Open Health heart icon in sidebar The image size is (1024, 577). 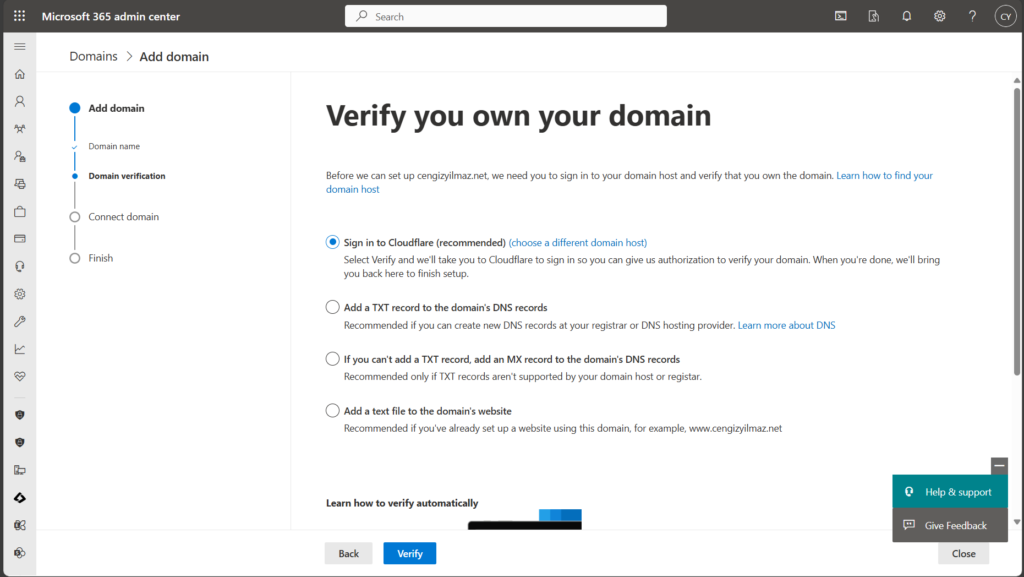[x=19, y=377]
